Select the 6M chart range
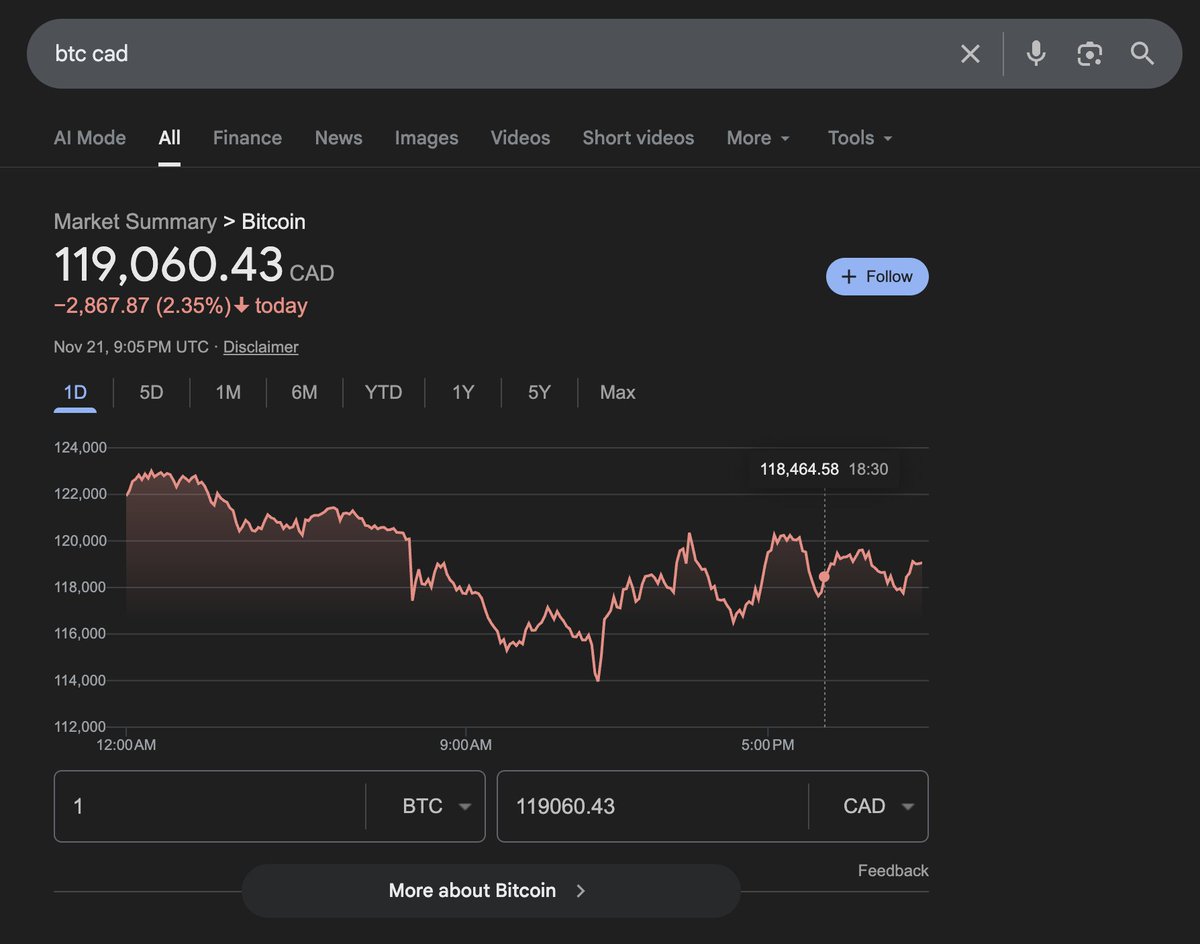The width and height of the screenshot is (1200, 944). (304, 393)
